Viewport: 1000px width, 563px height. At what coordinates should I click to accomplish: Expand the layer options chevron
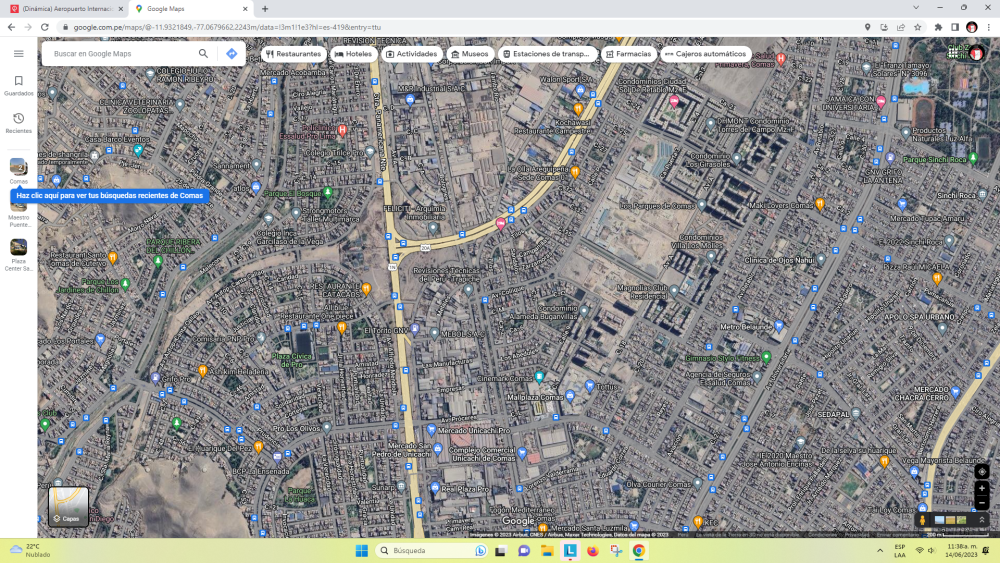pyautogui.click(x=982, y=520)
